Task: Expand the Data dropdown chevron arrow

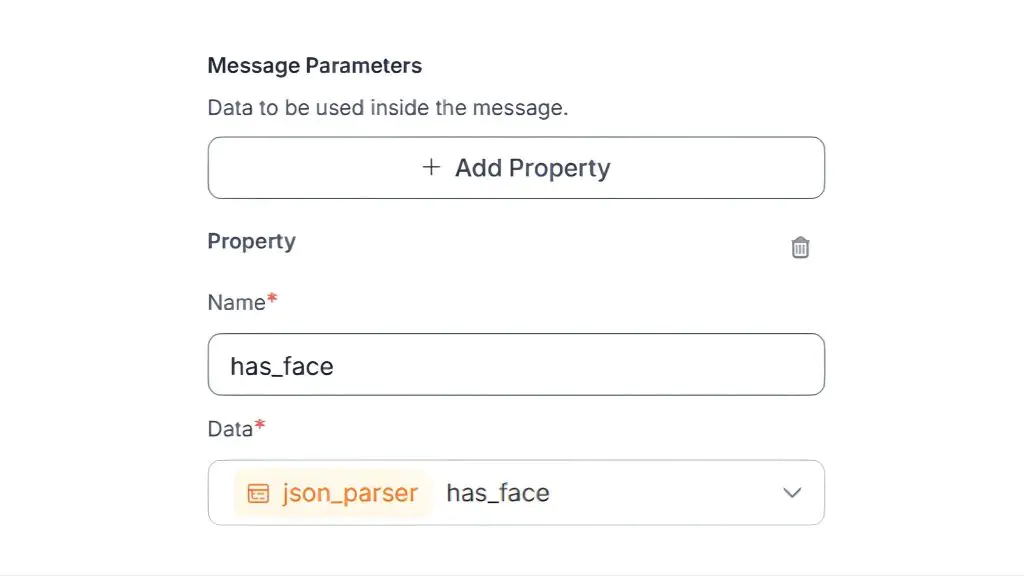Action: pyautogui.click(x=792, y=492)
